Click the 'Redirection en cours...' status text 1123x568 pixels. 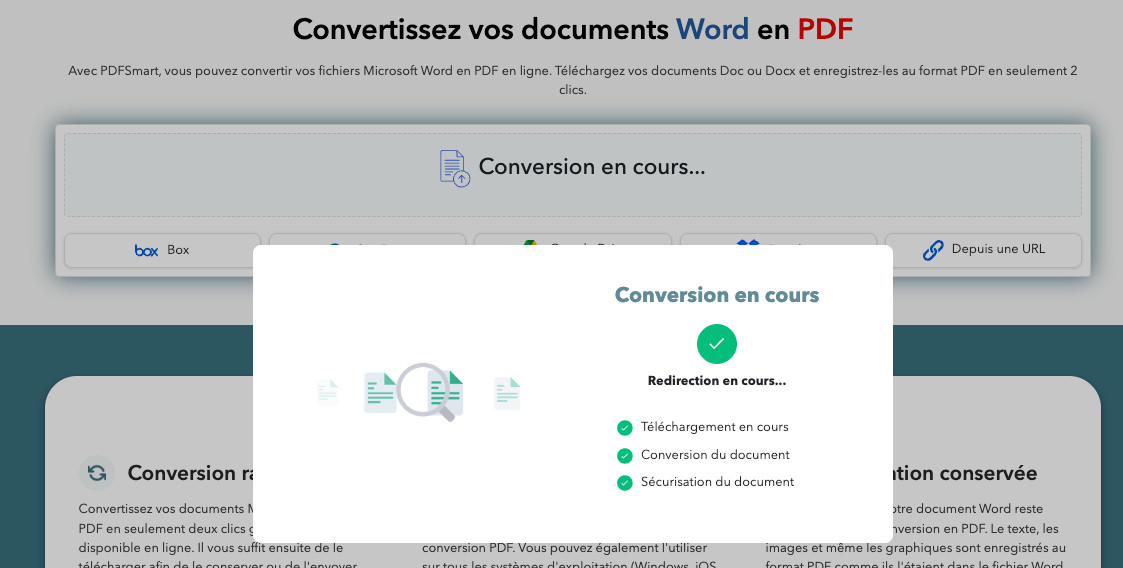click(716, 381)
